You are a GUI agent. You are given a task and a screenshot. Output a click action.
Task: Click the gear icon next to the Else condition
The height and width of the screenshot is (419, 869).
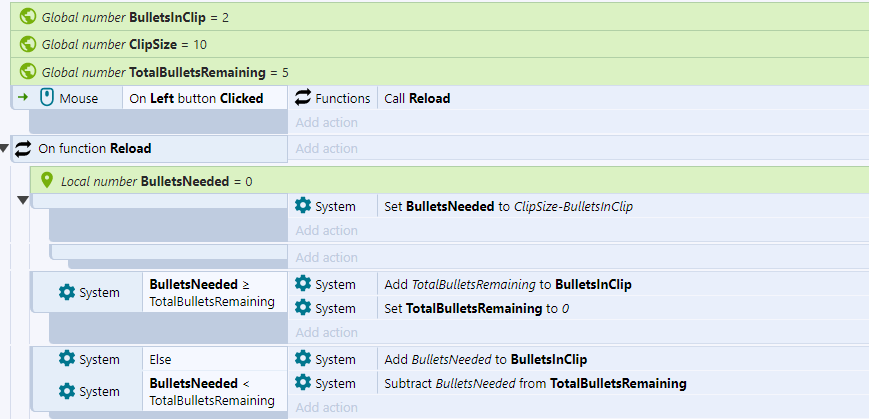pyautogui.click(x=67, y=359)
